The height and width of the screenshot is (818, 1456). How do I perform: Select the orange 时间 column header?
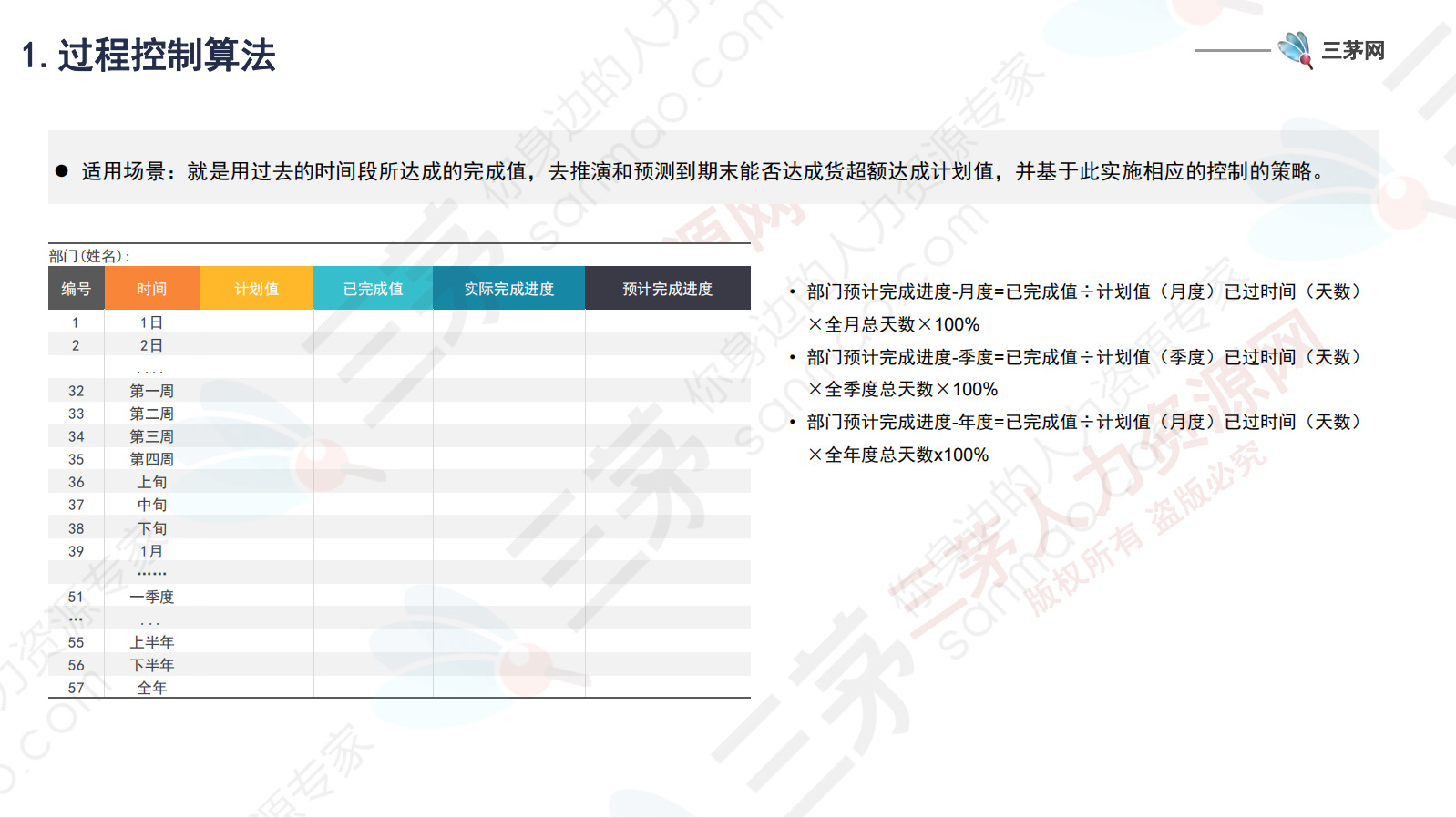152,289
